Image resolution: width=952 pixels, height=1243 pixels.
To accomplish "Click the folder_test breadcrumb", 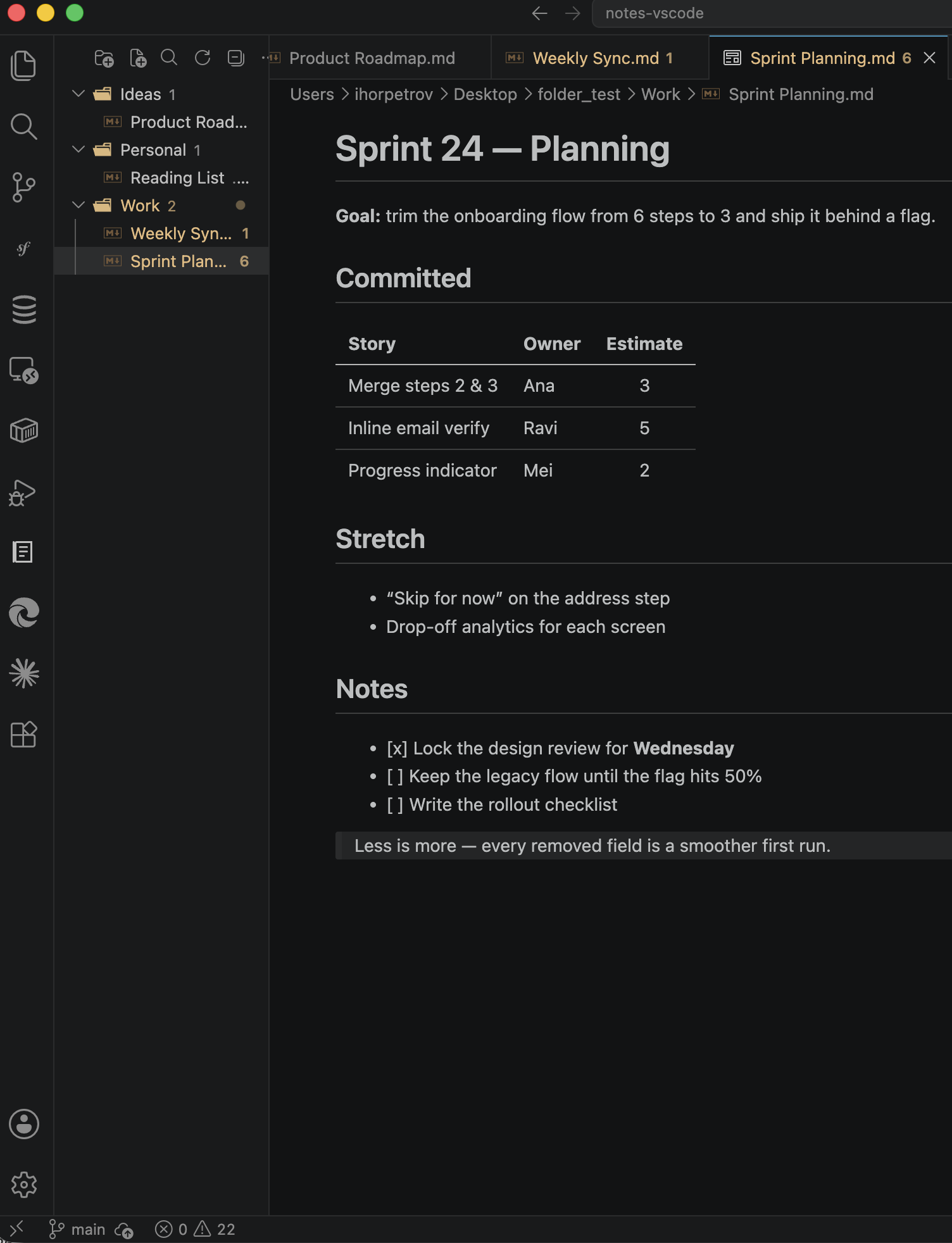I will (x=579, y=94).
